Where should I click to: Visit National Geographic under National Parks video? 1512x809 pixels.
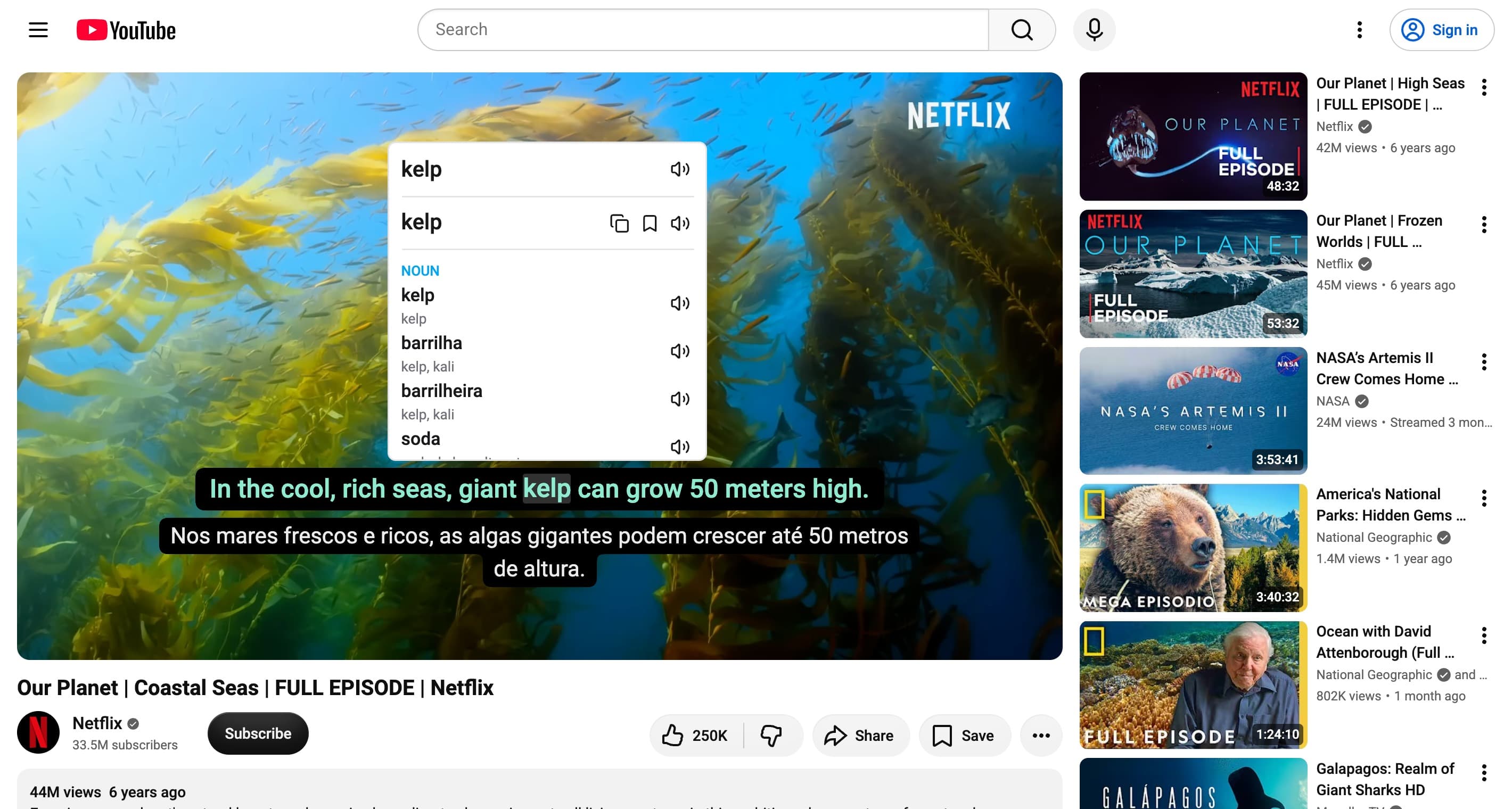click(x=1374, y=538)
